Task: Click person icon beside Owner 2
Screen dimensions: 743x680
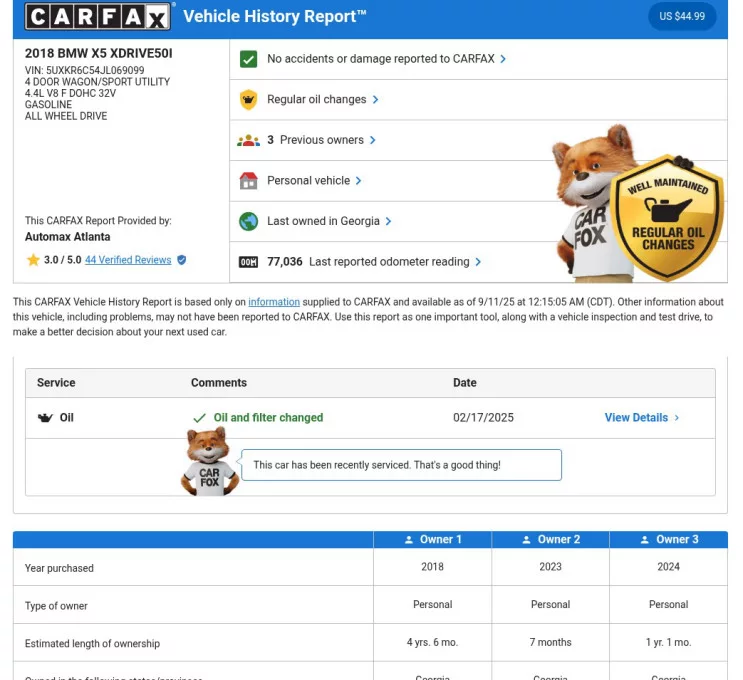Action: (x=526, y=540)
